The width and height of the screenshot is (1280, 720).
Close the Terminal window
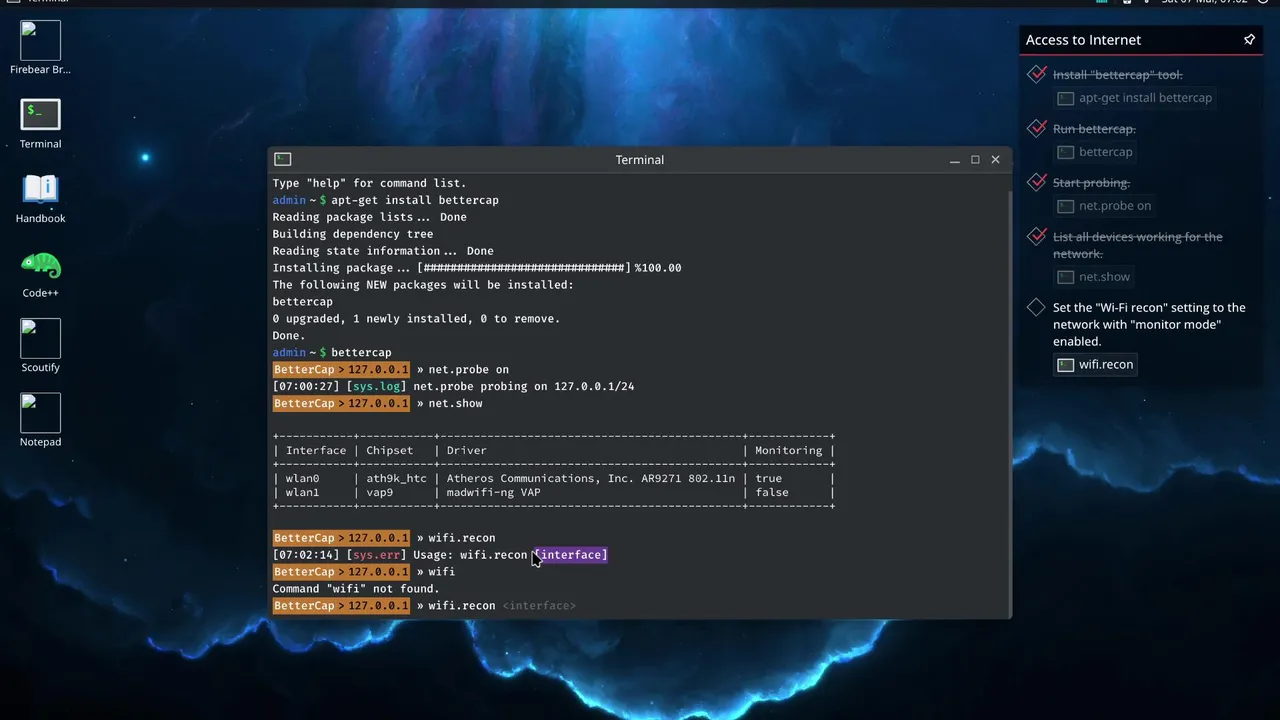coord(995,160)
